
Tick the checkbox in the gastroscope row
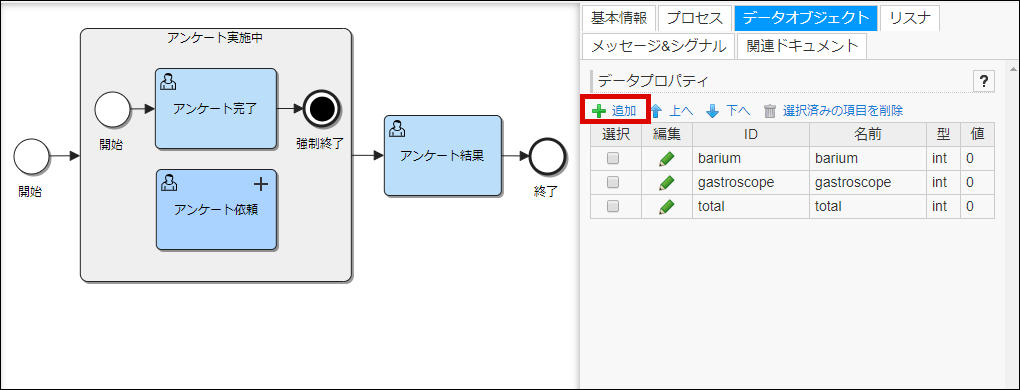click(x=613, y=183)
